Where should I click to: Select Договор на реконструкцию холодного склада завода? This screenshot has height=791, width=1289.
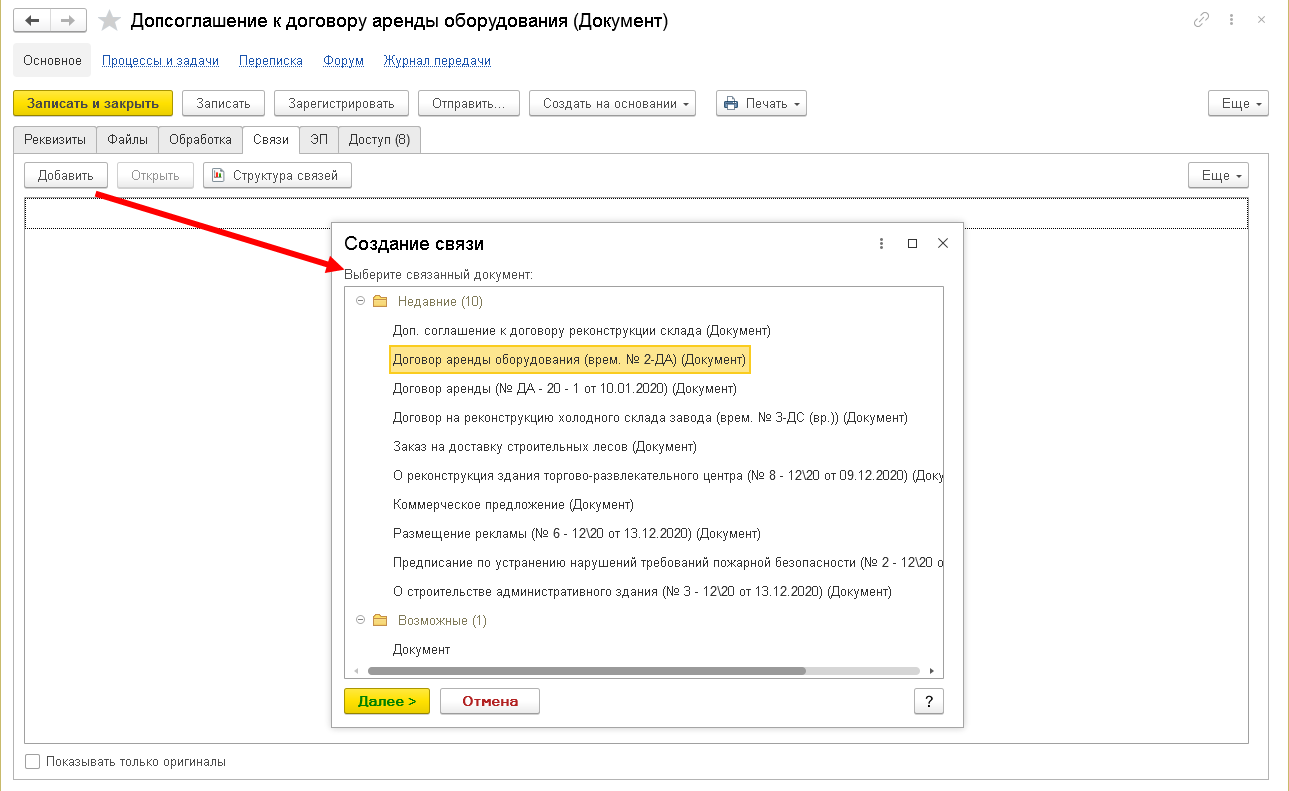[x=650, y=417]
